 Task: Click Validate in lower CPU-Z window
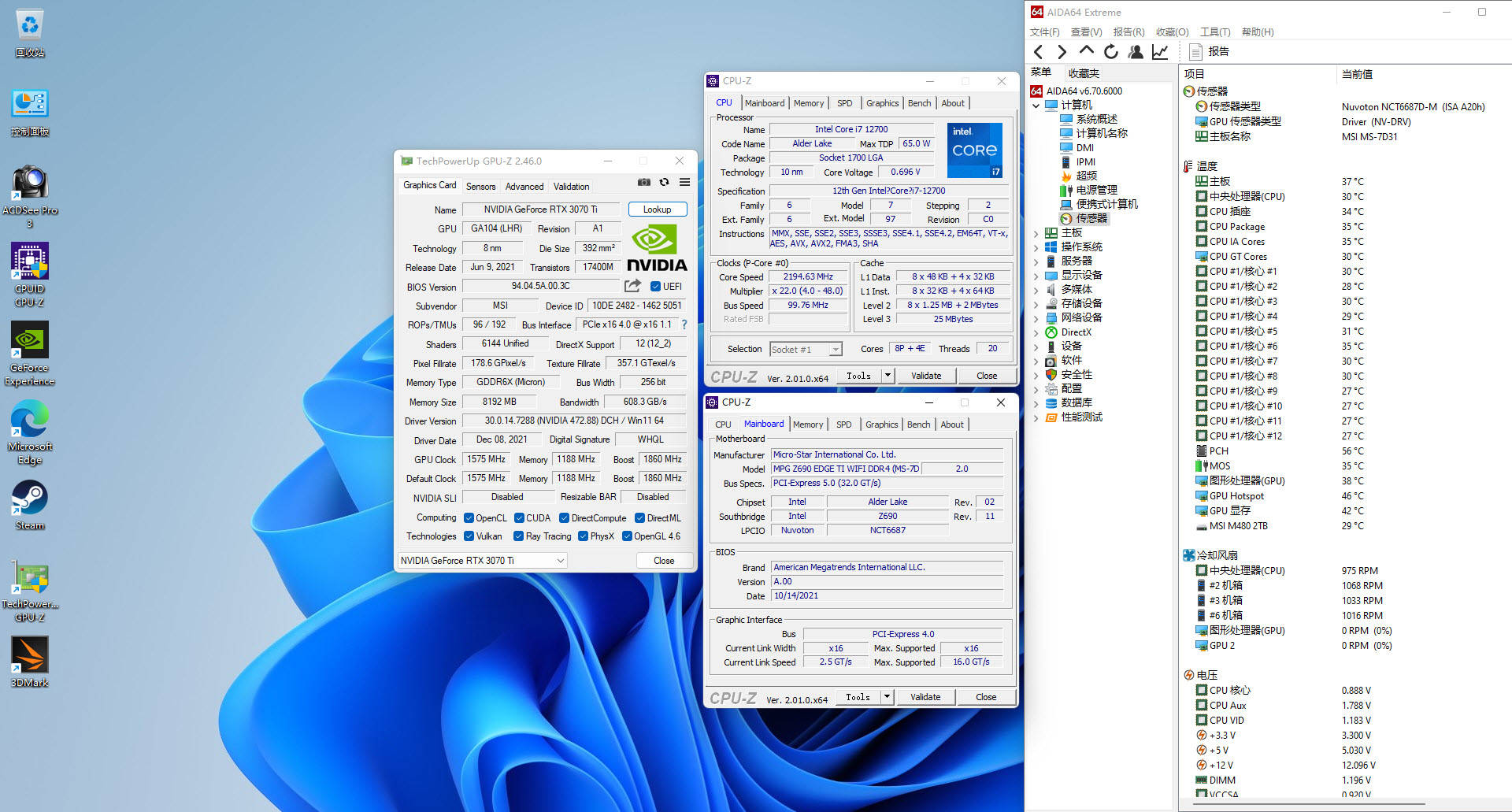[x=925, y=697]
